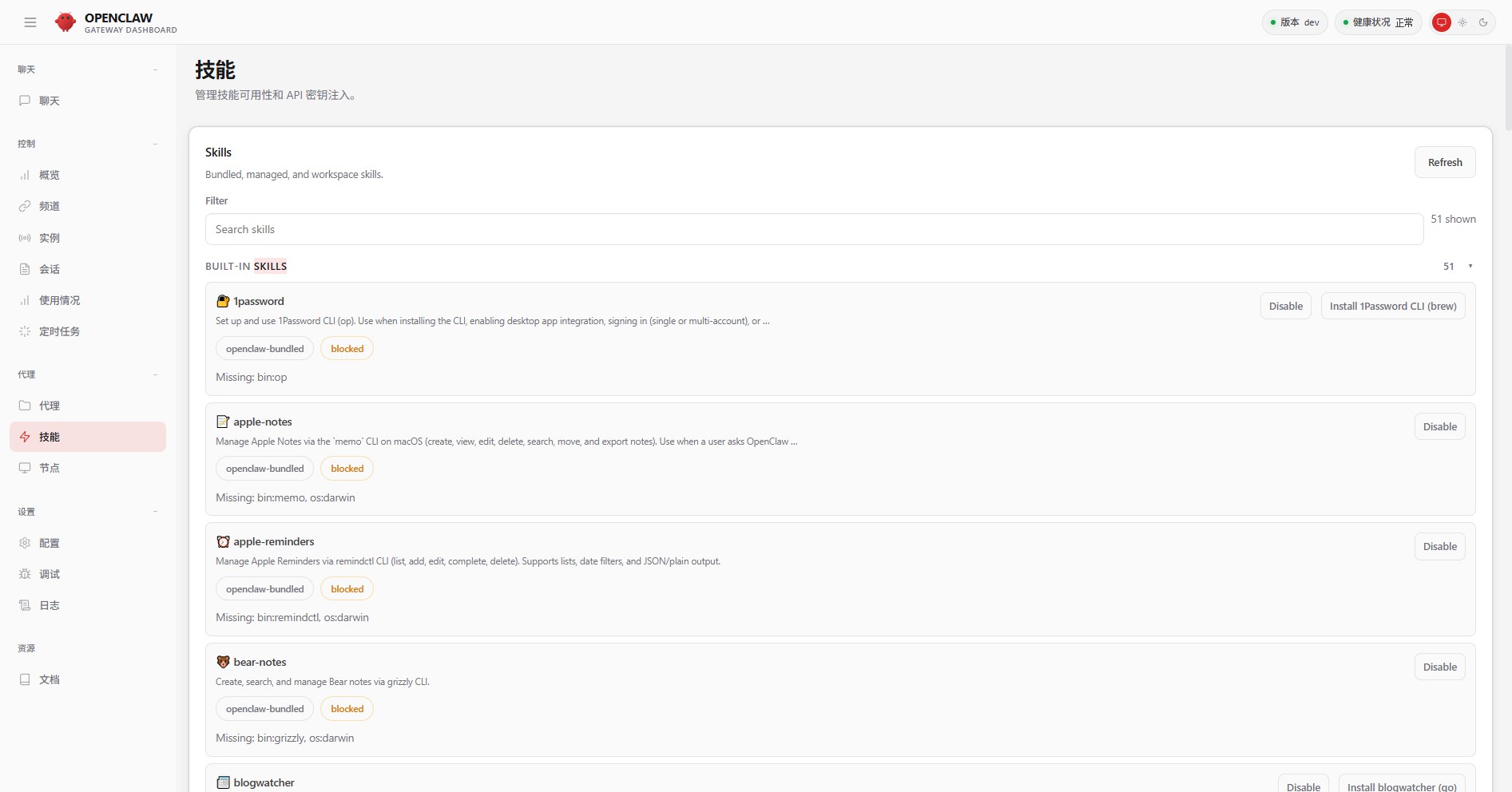The width and height of the screenshot is (1512, 792).
Task: Click the apple-notes skill notepad icon
Action: pos(223,422)
